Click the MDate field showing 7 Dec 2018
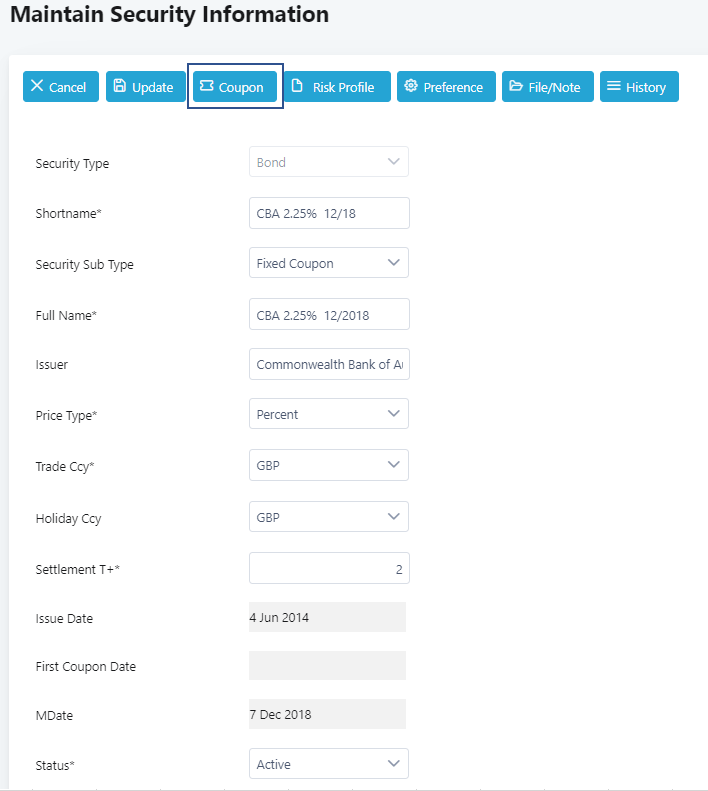 (327, 714)
